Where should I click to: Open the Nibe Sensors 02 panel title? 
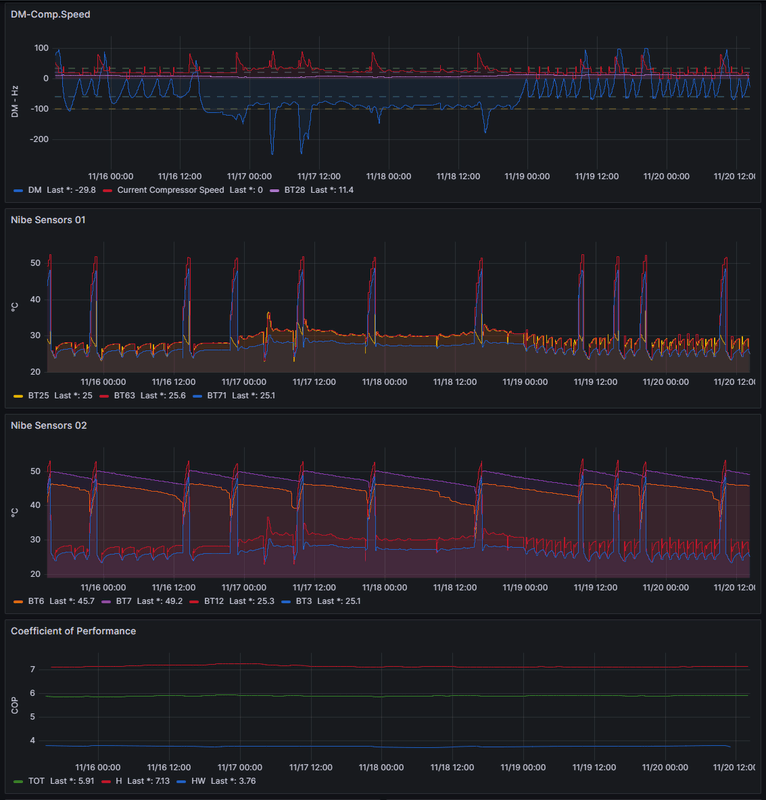tap(48, 426)
